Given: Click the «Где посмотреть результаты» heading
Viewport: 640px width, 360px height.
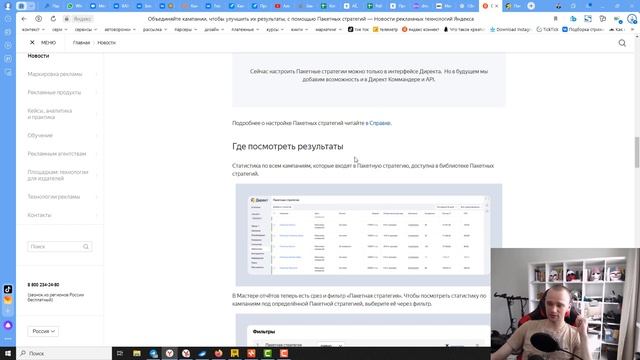Looking at the screenshot, I should [288, 147].
